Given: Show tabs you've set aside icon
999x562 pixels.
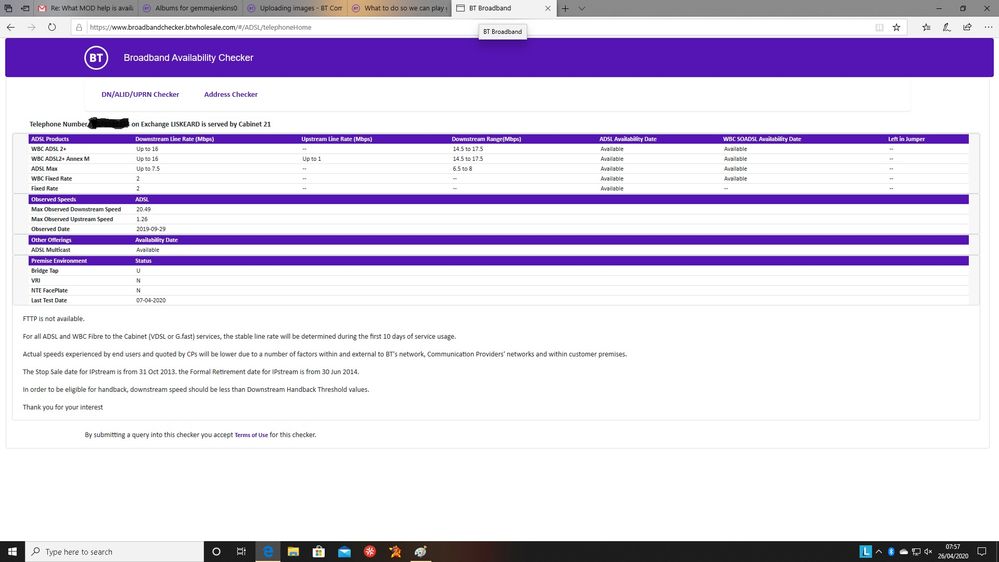Looking at the screenshot, I should [8, 8].
